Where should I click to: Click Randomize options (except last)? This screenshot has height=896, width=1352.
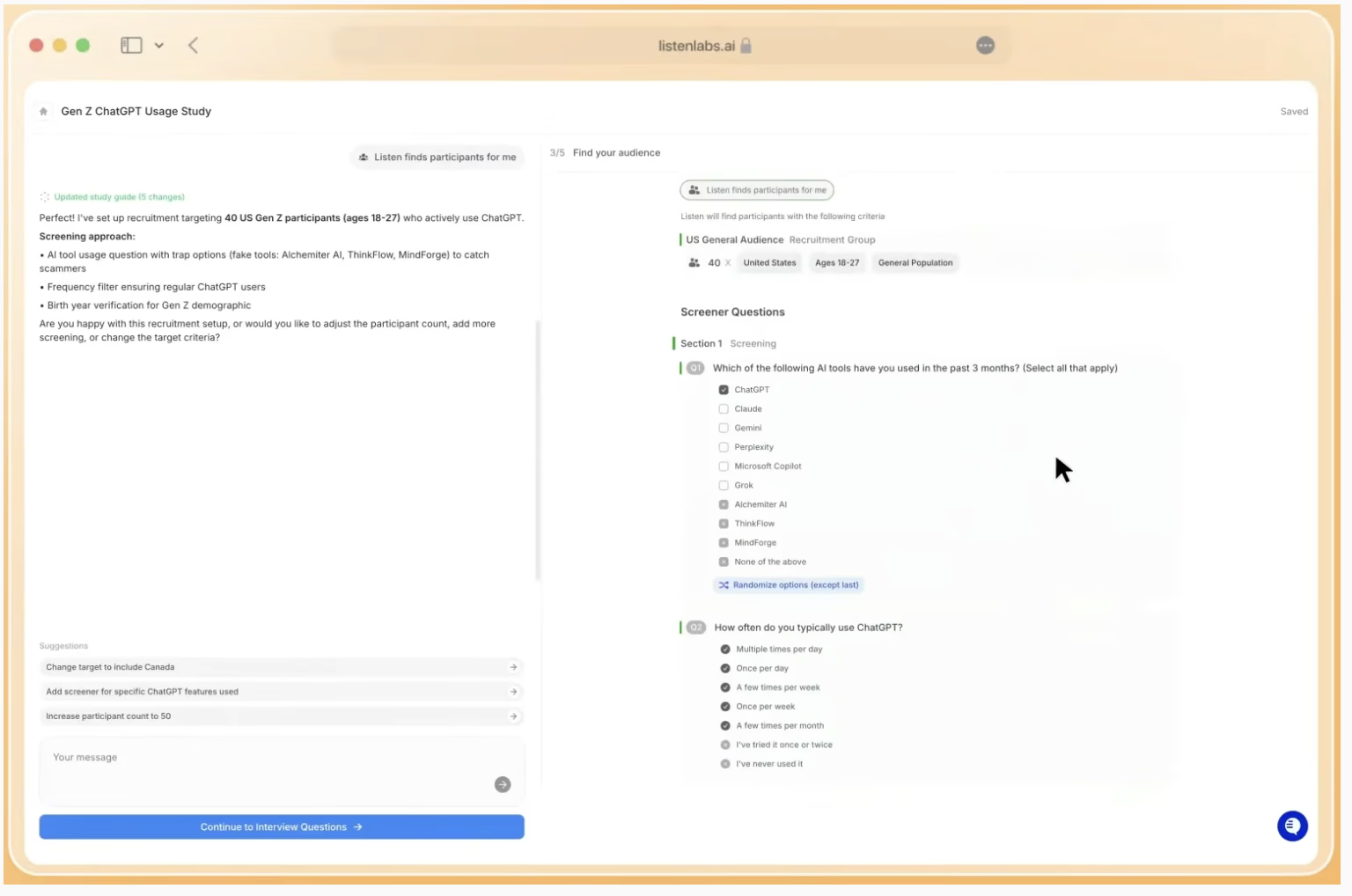pos(789,585)
